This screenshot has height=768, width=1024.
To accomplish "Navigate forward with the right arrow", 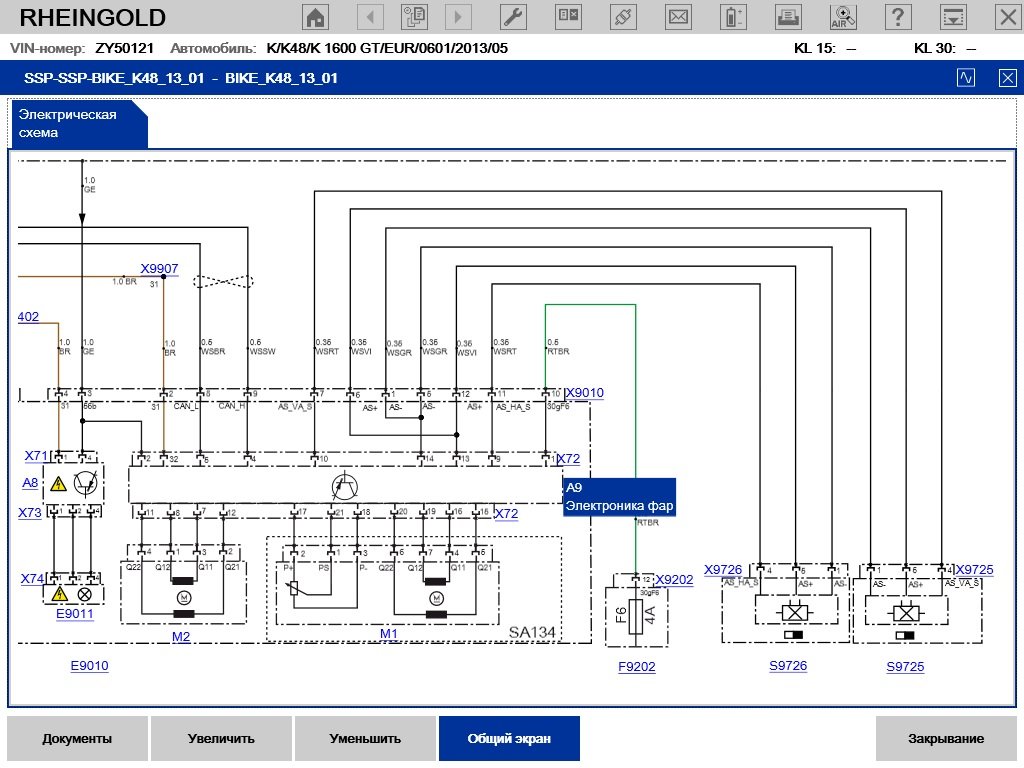I will 458,17.
